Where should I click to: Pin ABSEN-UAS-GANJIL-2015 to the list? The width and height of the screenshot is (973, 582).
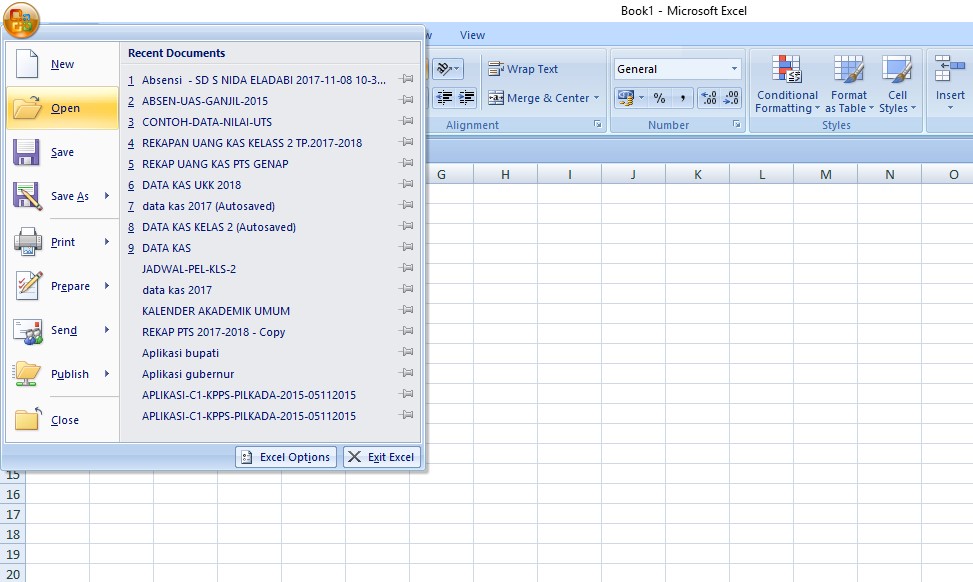406,100
